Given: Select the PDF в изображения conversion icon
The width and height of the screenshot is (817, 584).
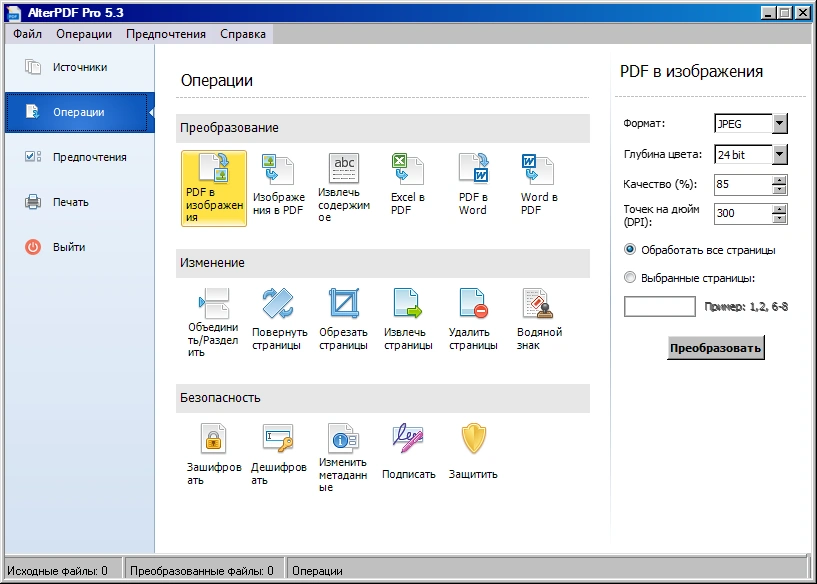Looking at the screenshot, I should [214, 188].
